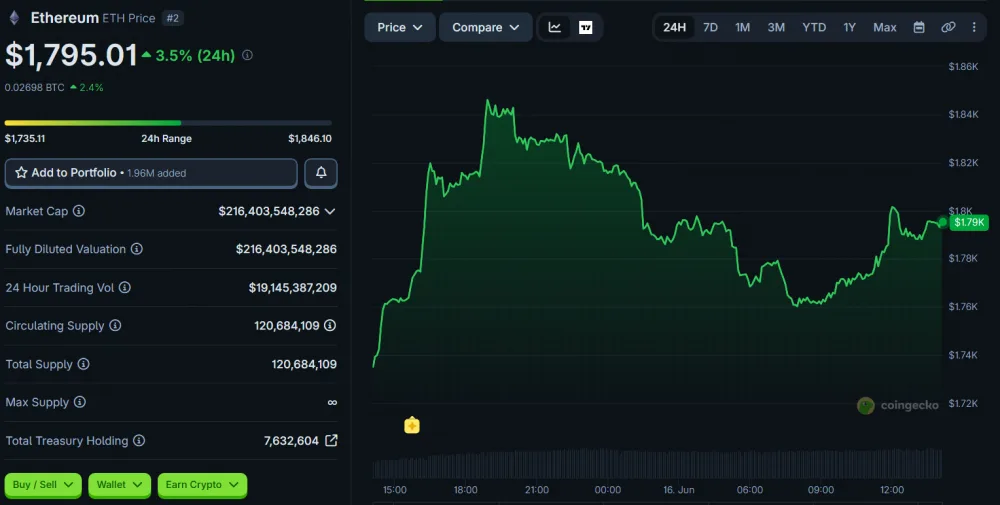
Task: Open the Earn Crypto dropdown
Action: (x=202, y=485)
